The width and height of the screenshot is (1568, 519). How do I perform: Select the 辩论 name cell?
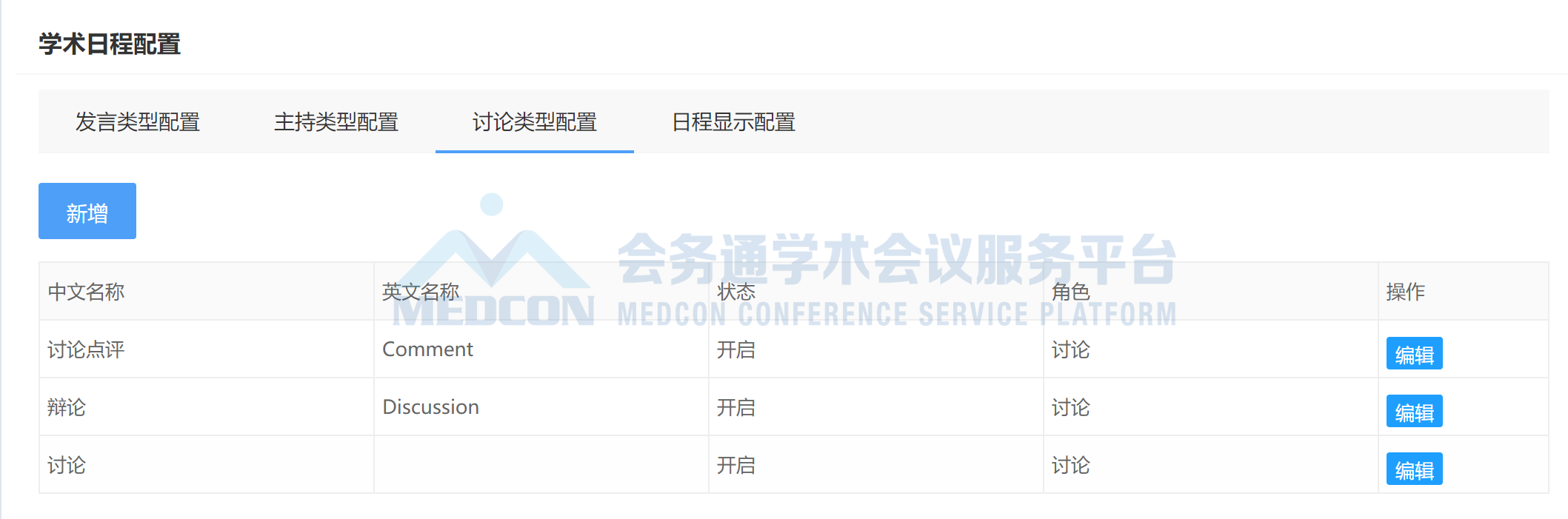click(x=207, y=407)
